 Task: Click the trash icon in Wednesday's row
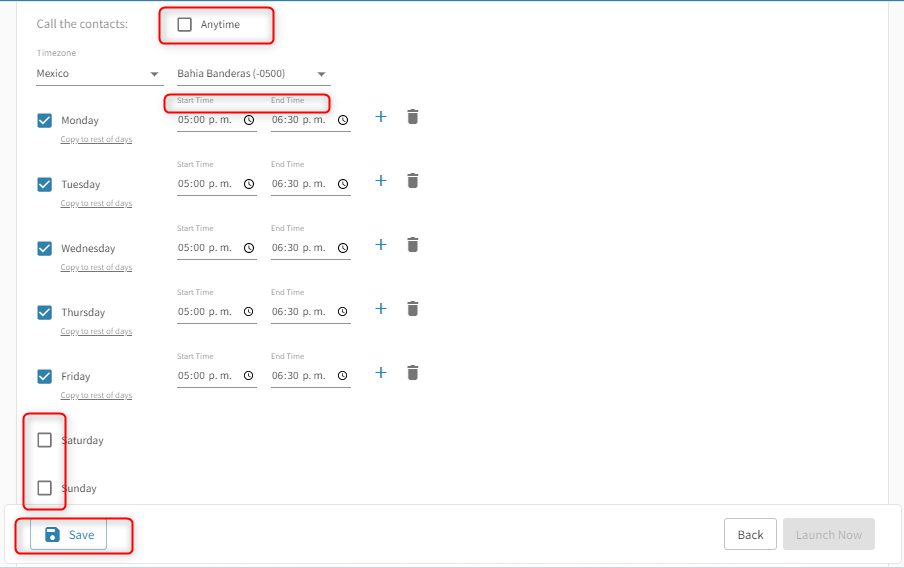412,245
